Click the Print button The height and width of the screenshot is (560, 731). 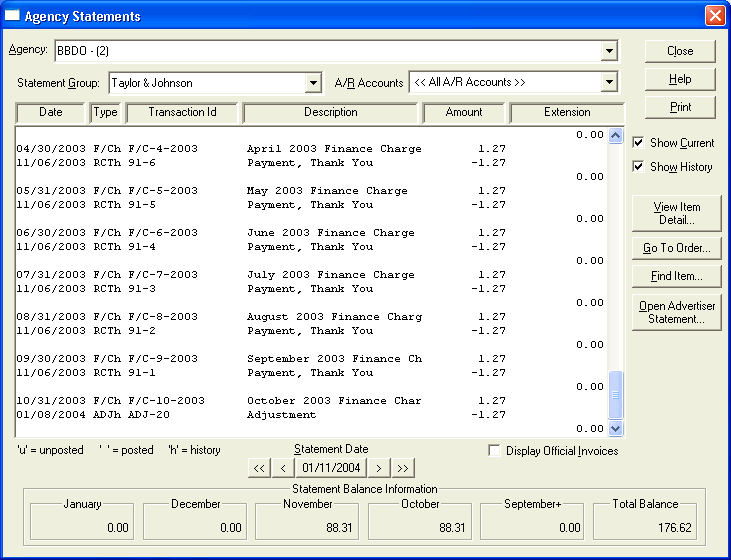(x=680, y=107)
